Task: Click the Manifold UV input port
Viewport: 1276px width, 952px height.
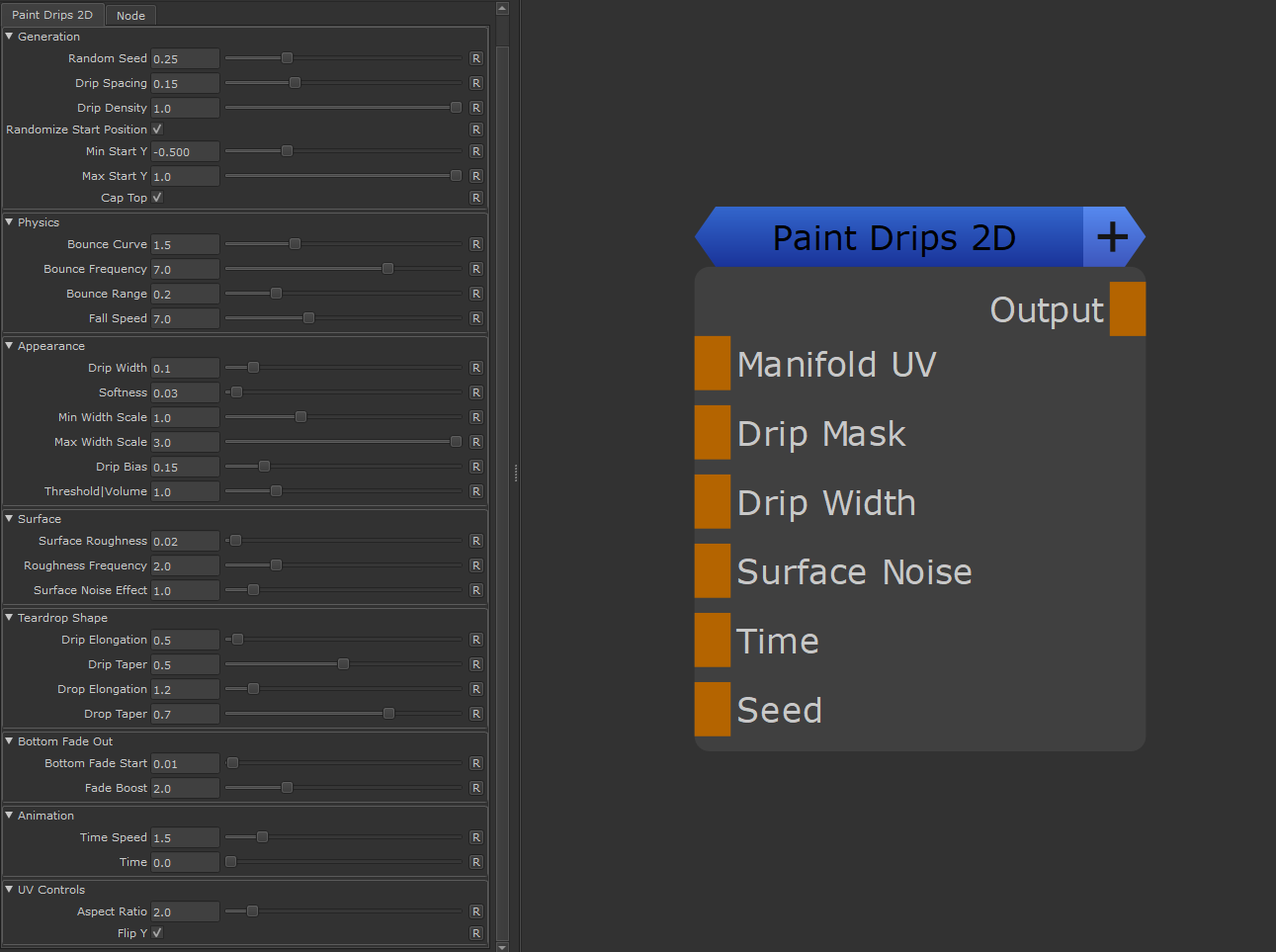Action: tap(713, 363)
